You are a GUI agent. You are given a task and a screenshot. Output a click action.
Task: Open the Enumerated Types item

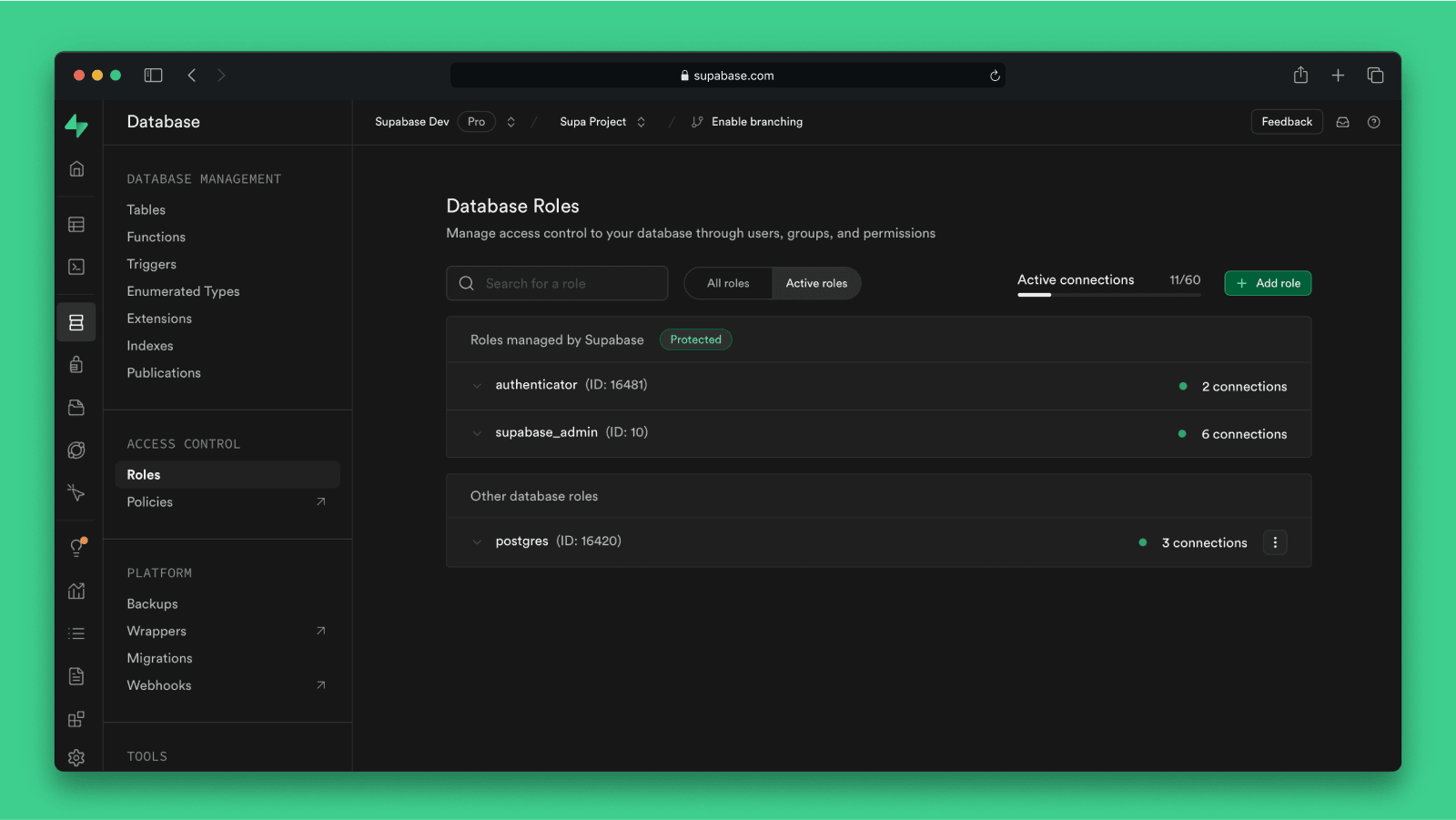tap(183, 291)
